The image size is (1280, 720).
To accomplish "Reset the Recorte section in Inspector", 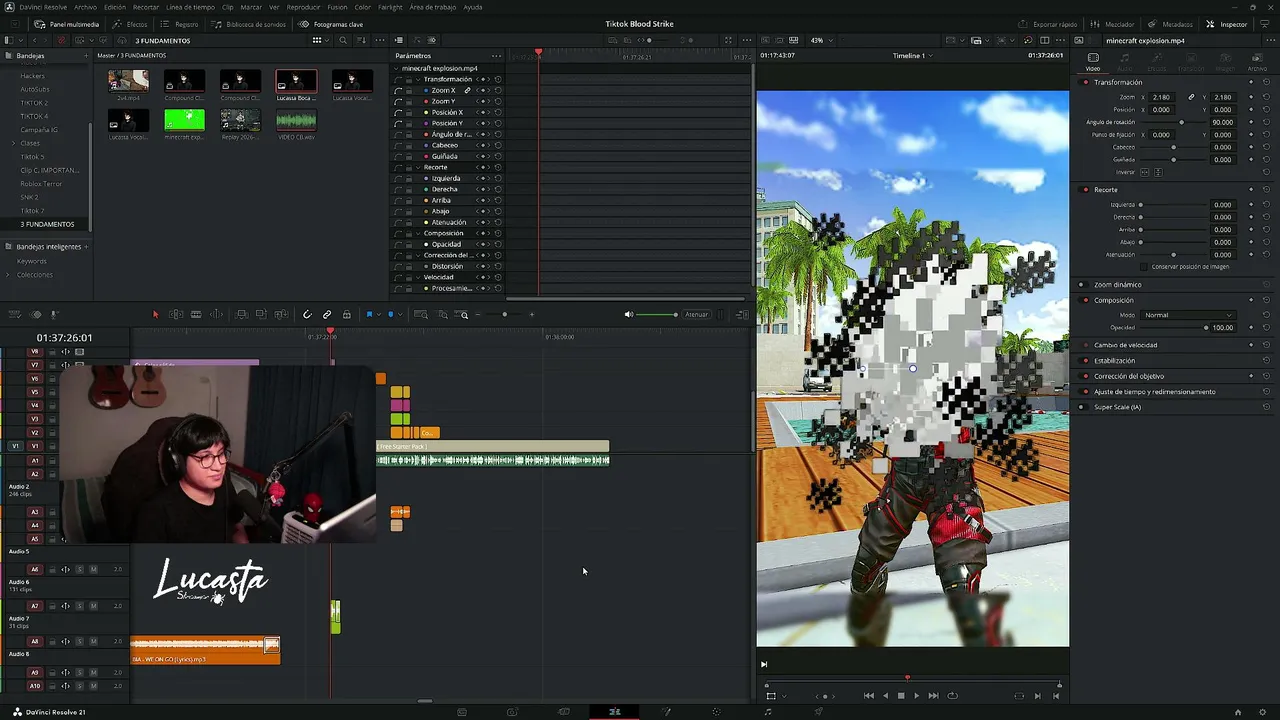I will point(1266,190).
